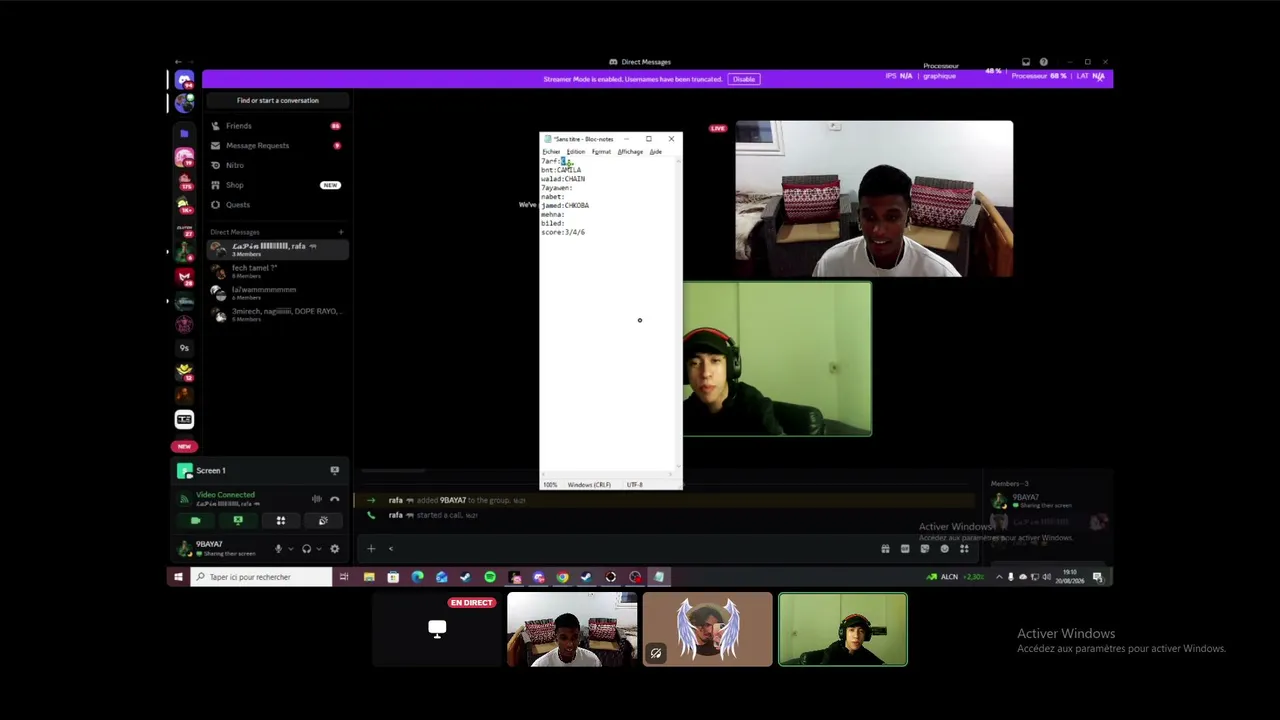Click the Video Connected status text
1280x720 pixels.
click(225, 495)
